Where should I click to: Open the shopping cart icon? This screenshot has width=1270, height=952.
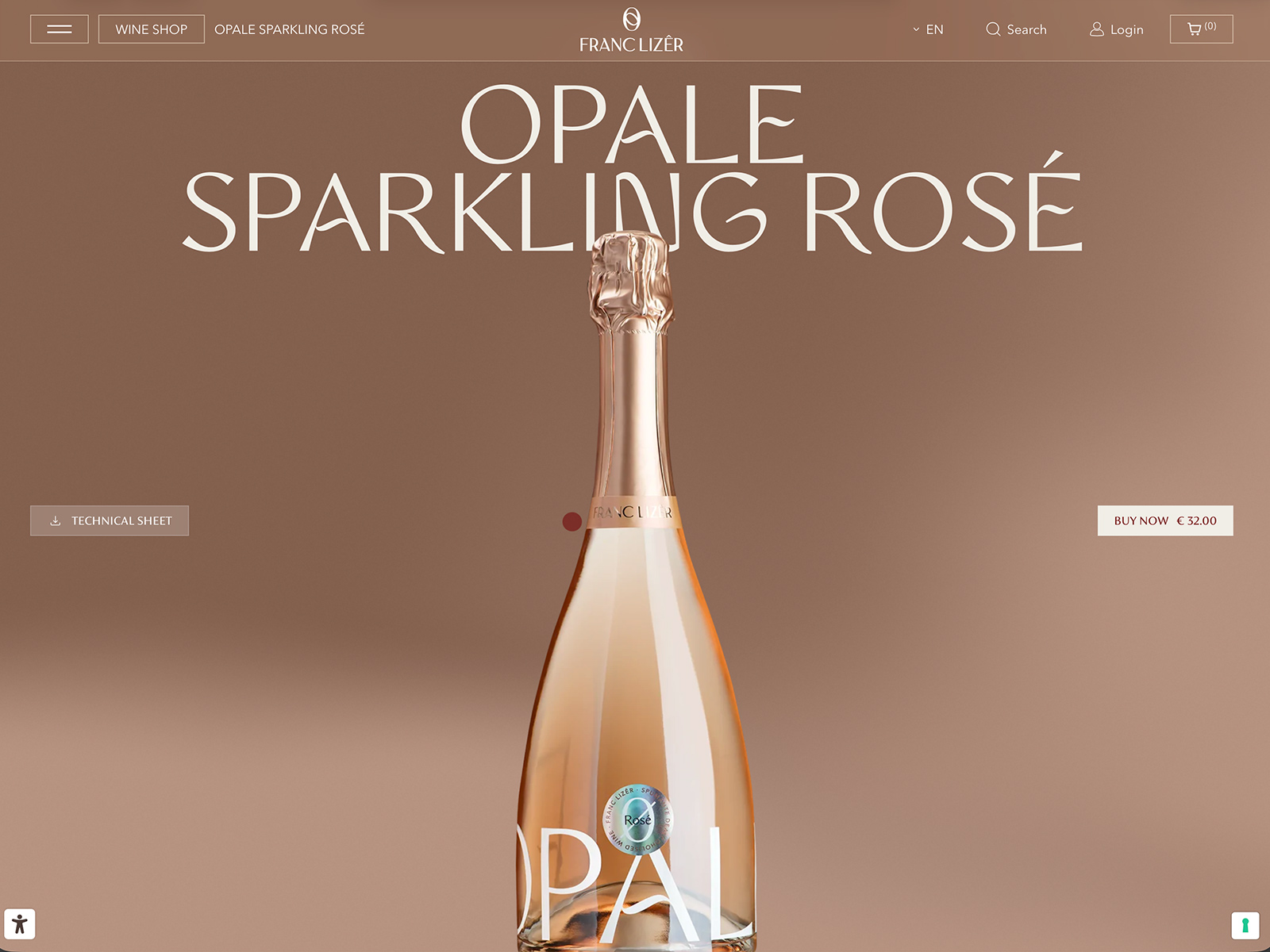(x=1194, y=29)
